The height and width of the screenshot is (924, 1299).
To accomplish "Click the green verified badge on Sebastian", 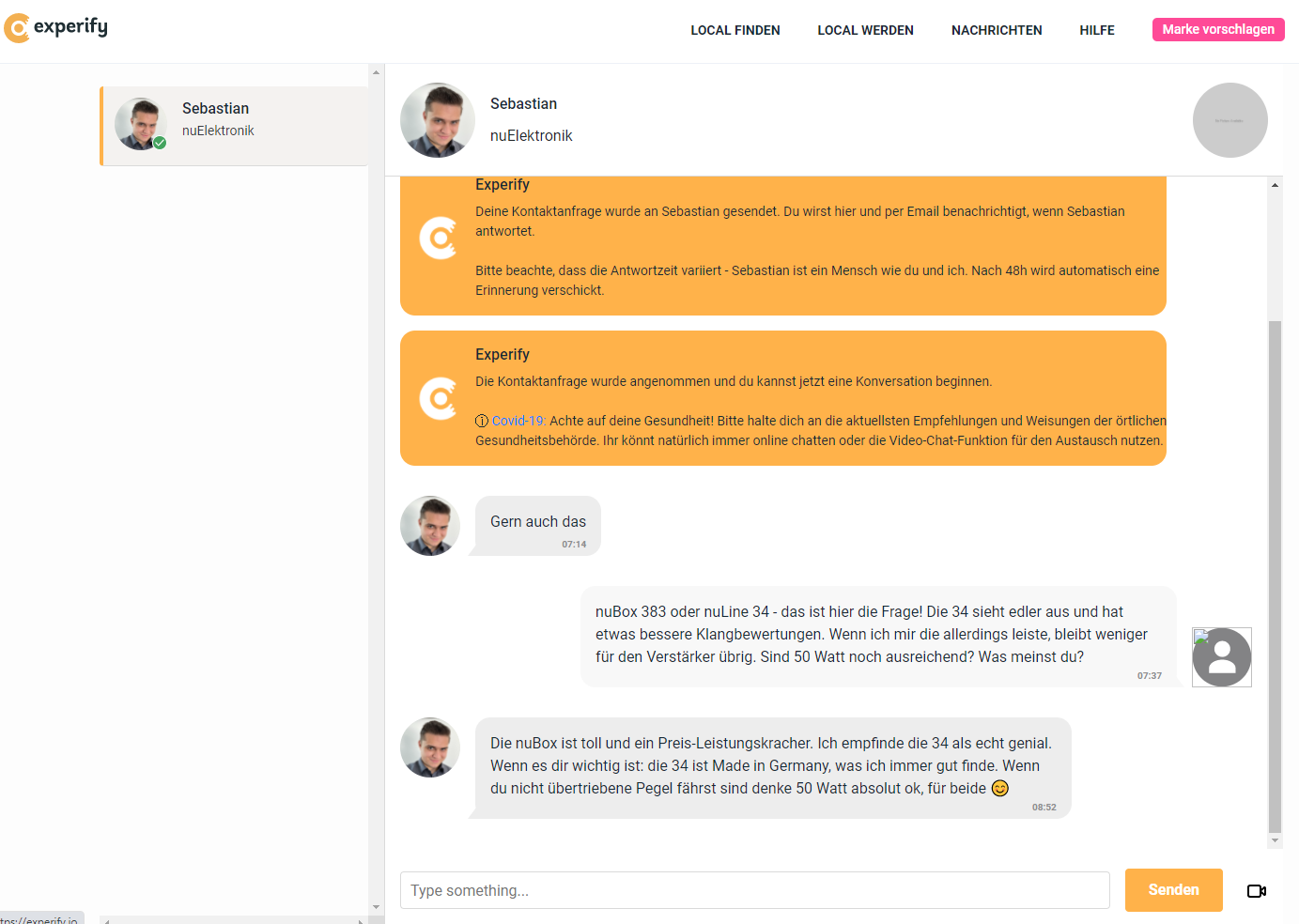I will tap(160, 143).
